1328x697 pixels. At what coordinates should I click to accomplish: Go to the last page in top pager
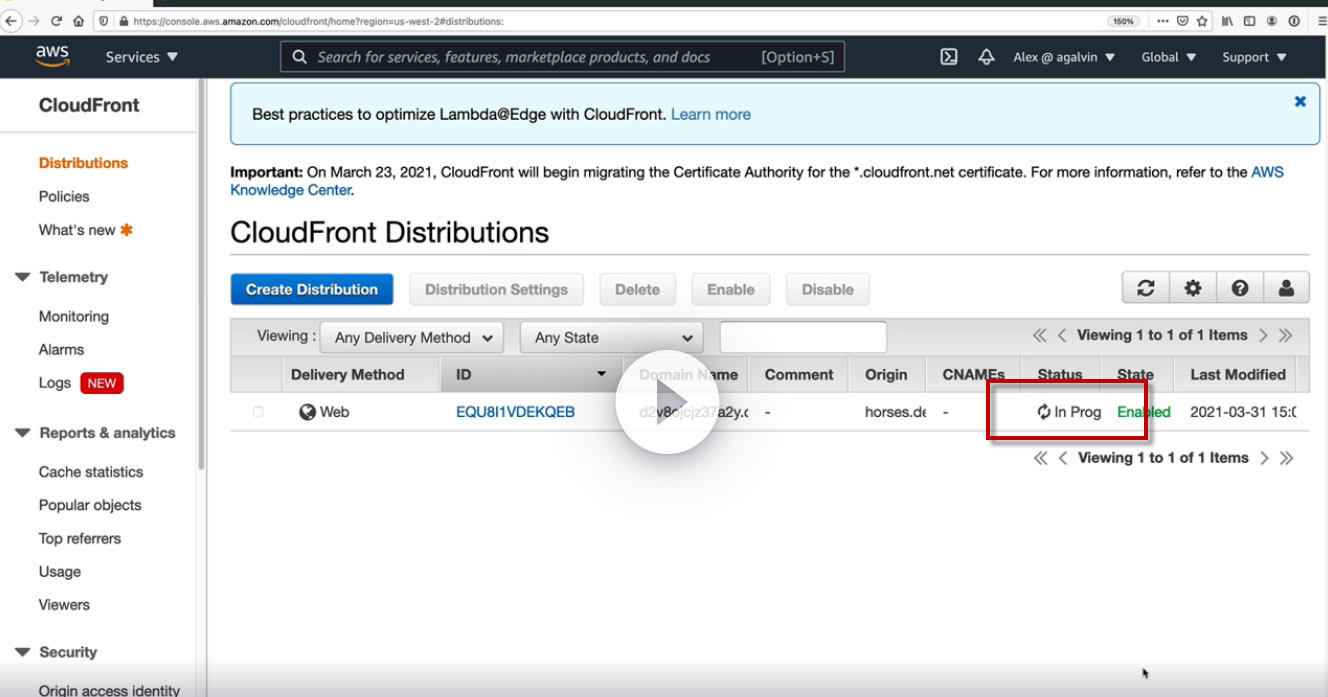(x=1286, y=336)
